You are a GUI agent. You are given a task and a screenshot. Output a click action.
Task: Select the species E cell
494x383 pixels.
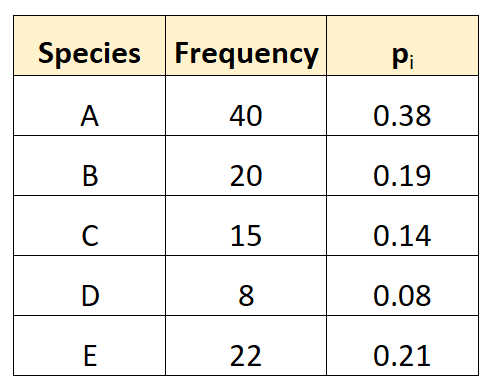coord(89,346)
